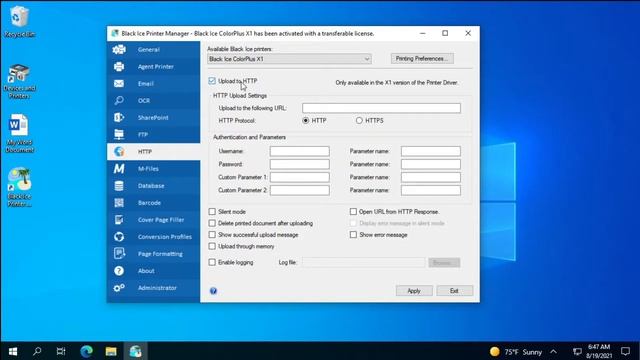
Task: Switch to the Administrator tab label
Action: (157, 288)
